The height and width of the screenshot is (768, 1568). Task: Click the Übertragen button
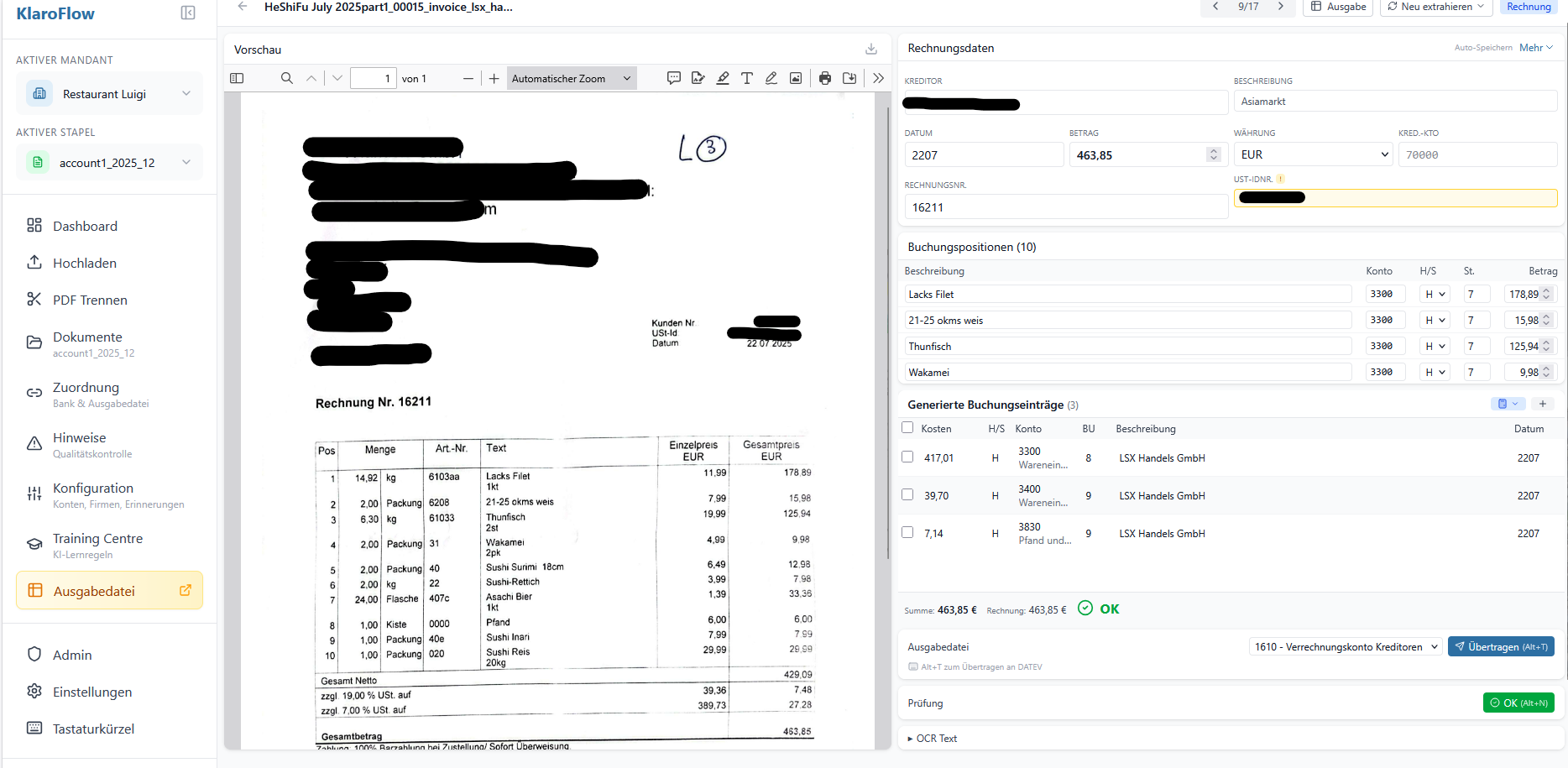(1501, 646)
